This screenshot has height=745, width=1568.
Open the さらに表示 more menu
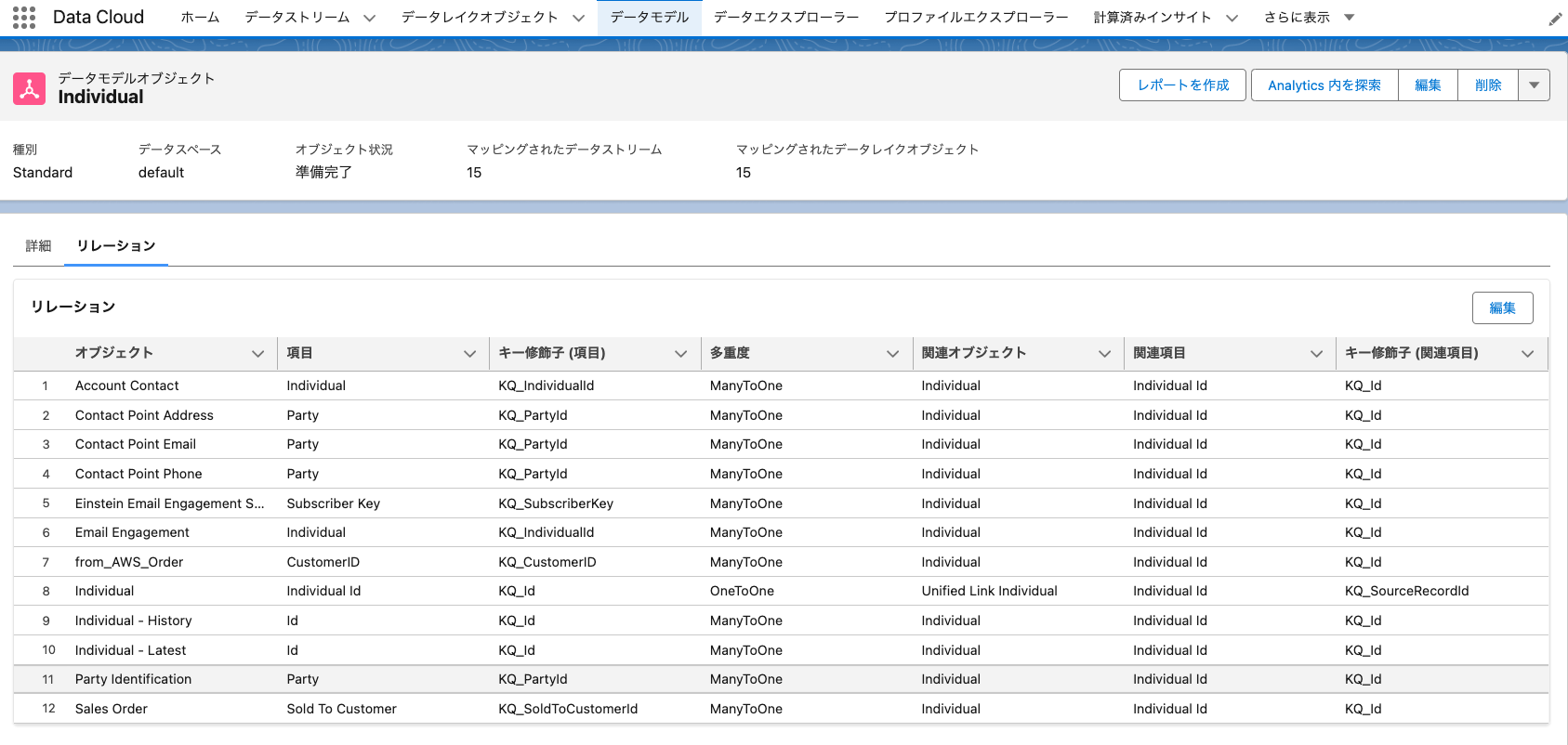click(x=1309, y=17)
